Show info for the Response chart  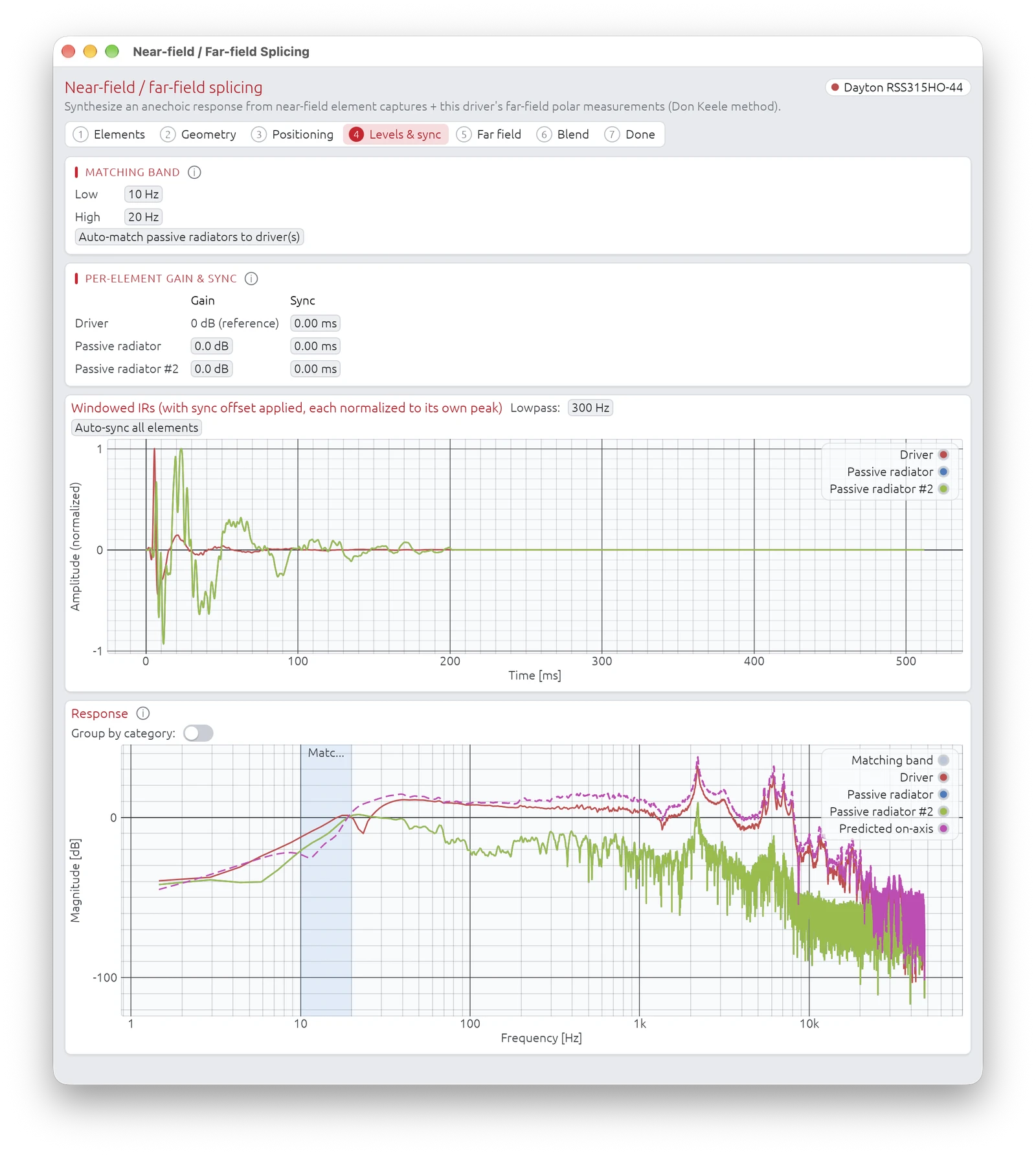pos(143,713)
